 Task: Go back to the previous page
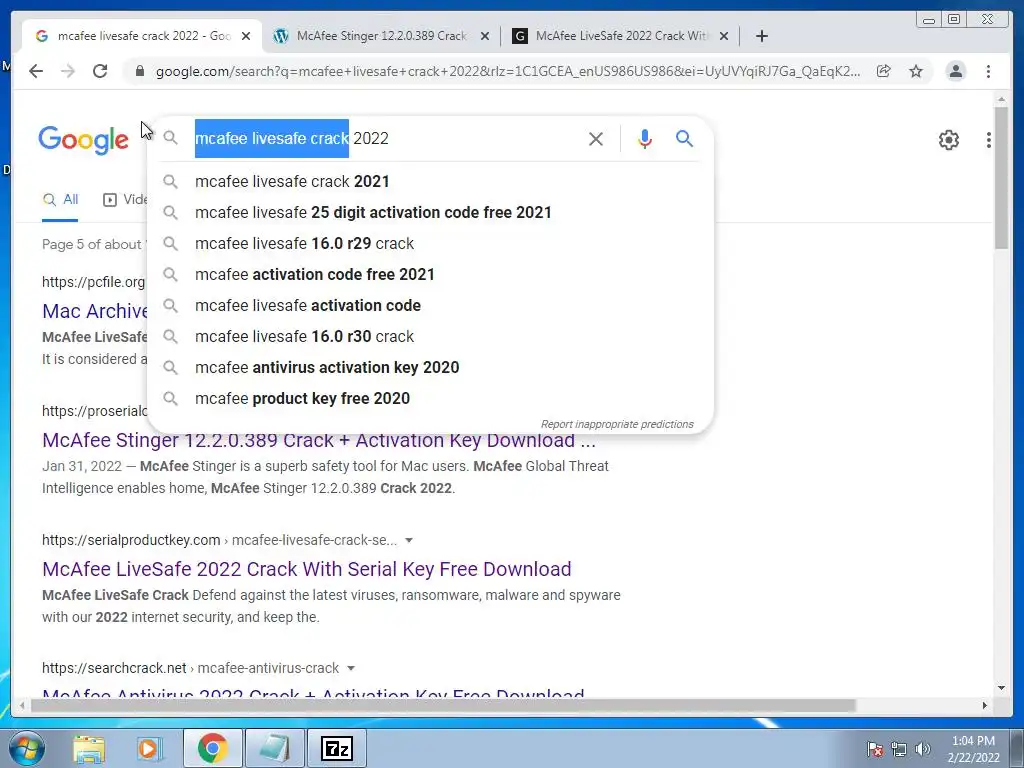(36, 71)
